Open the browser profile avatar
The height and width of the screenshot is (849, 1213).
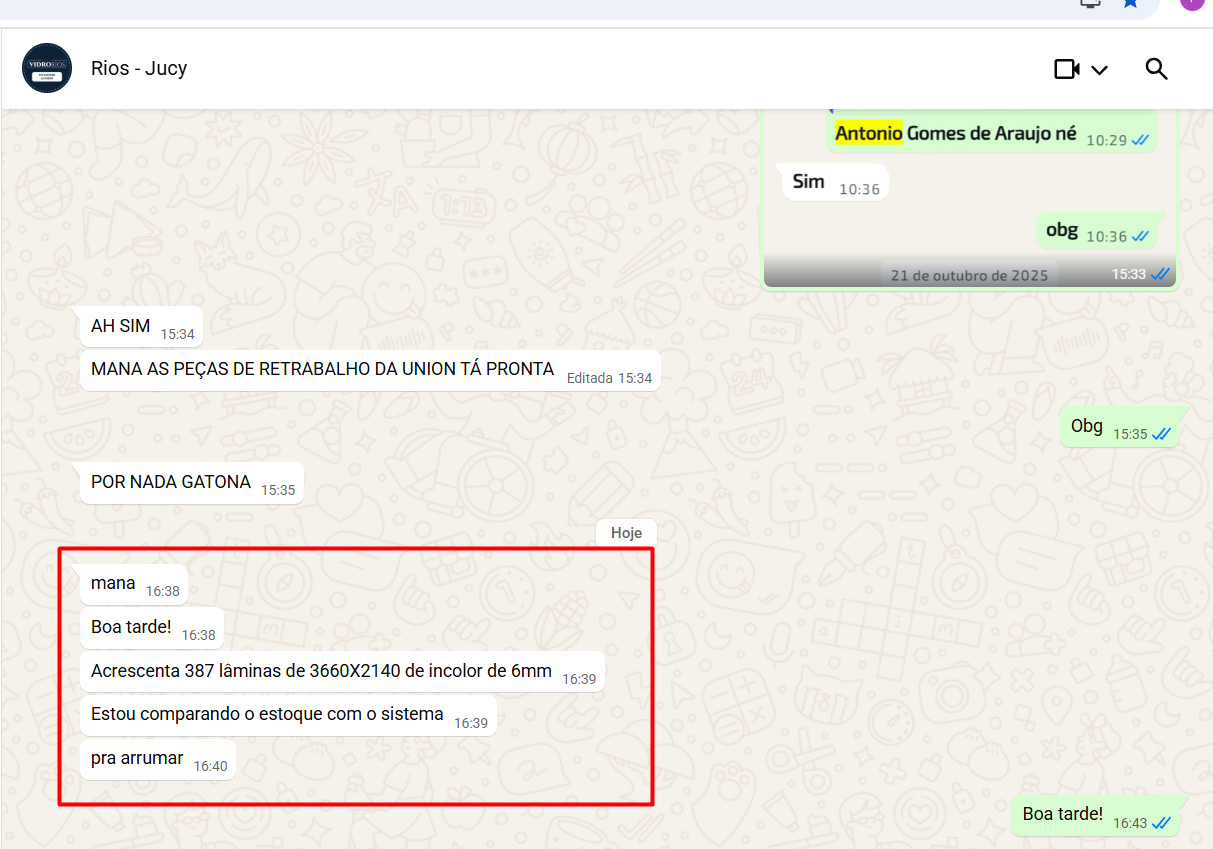(1191, 3)
